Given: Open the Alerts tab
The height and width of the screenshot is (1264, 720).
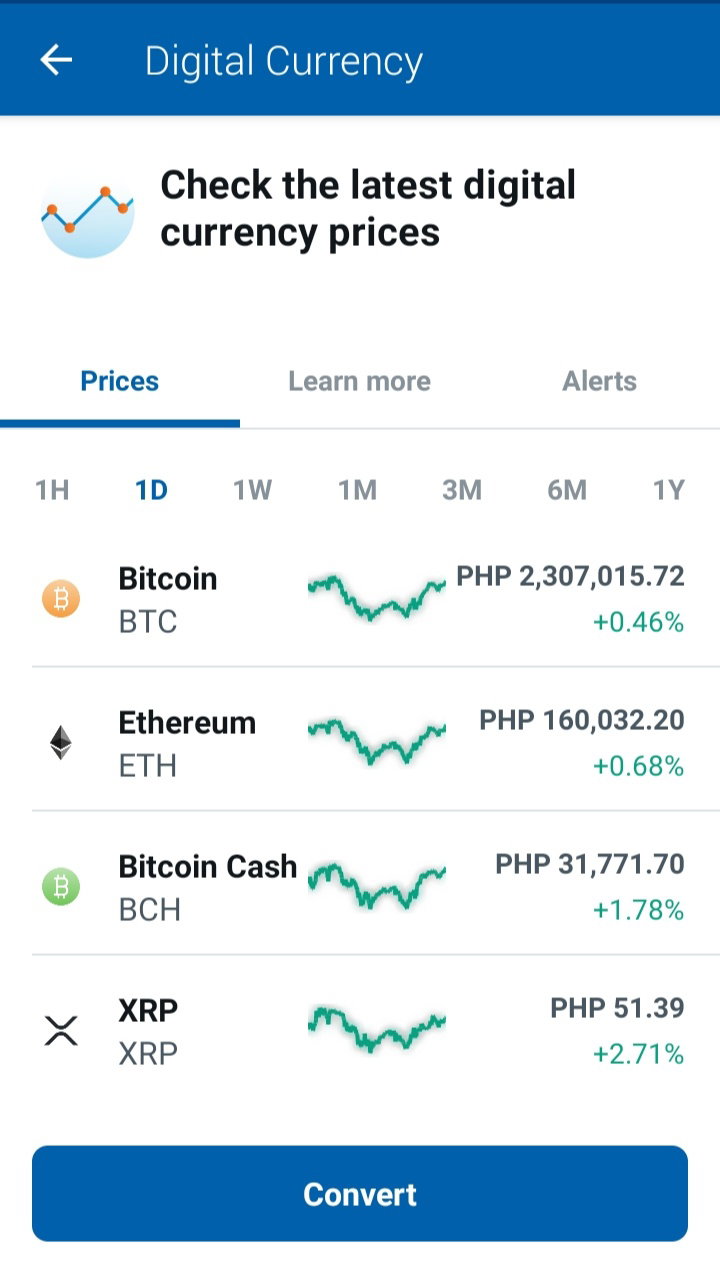Looking at the screenshot, I should click(599, 381).
